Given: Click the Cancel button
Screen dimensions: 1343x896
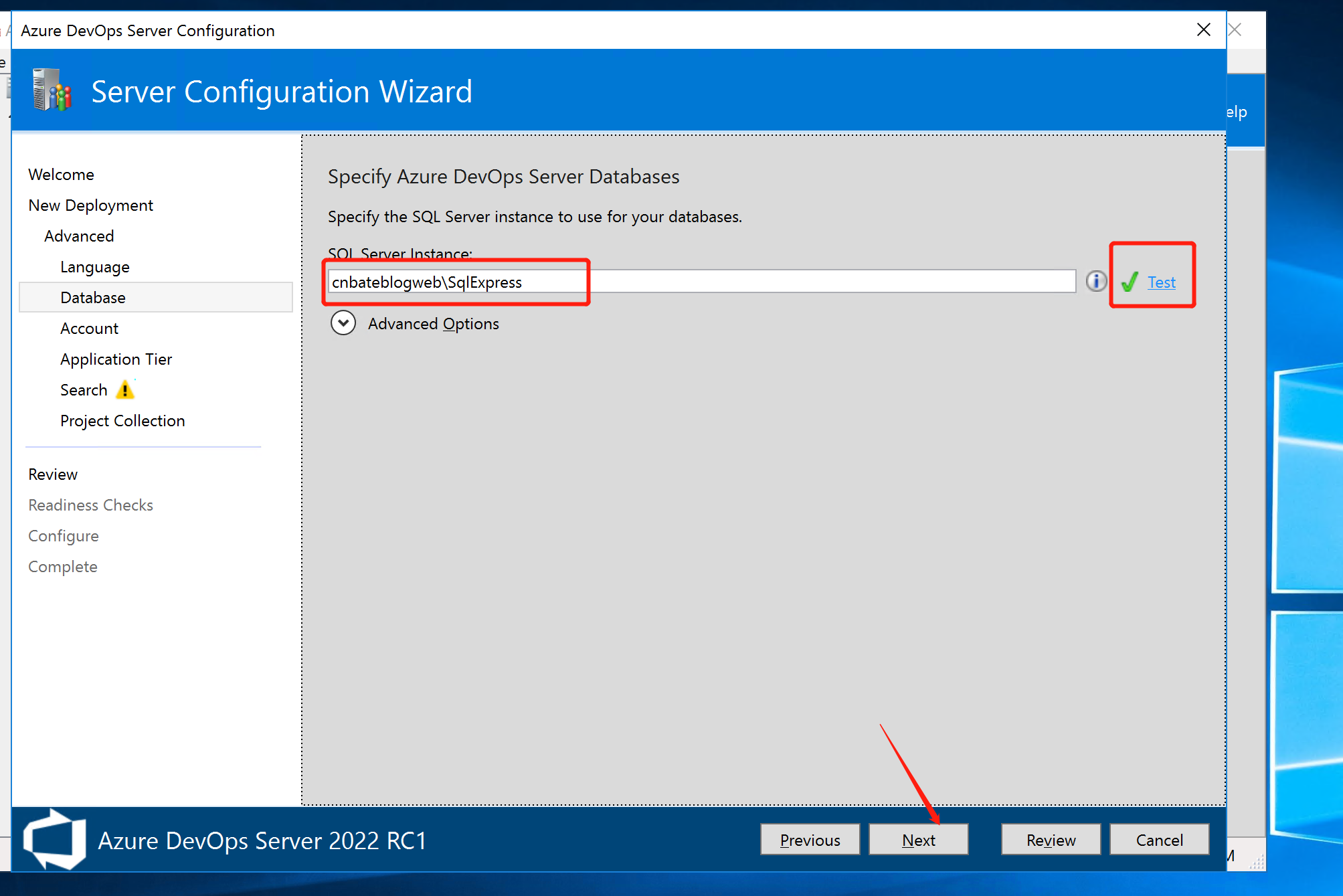Looking at the screenshot, I should tap(1159, 840).
